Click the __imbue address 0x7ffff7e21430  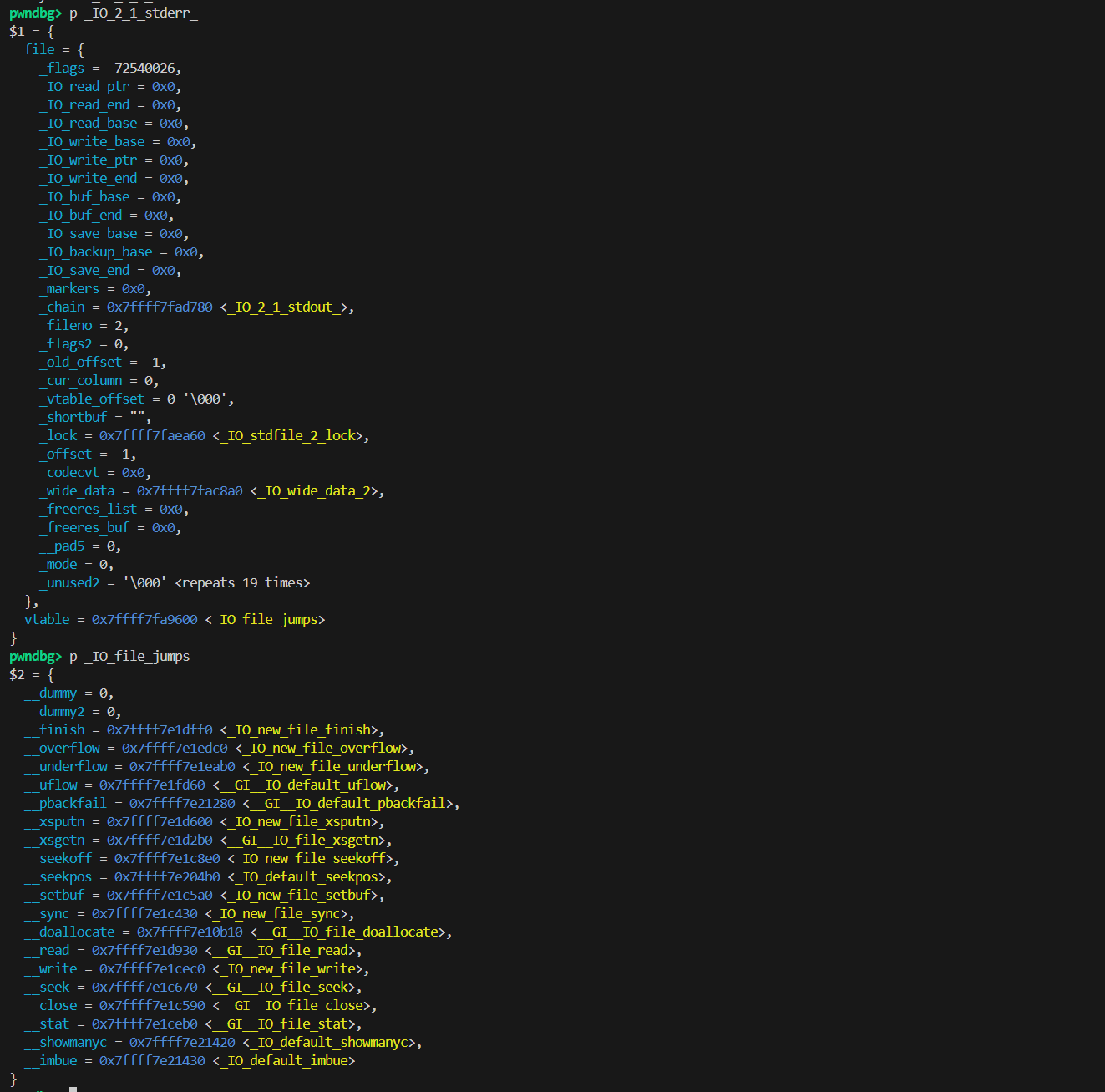[x=152, y=1061]
